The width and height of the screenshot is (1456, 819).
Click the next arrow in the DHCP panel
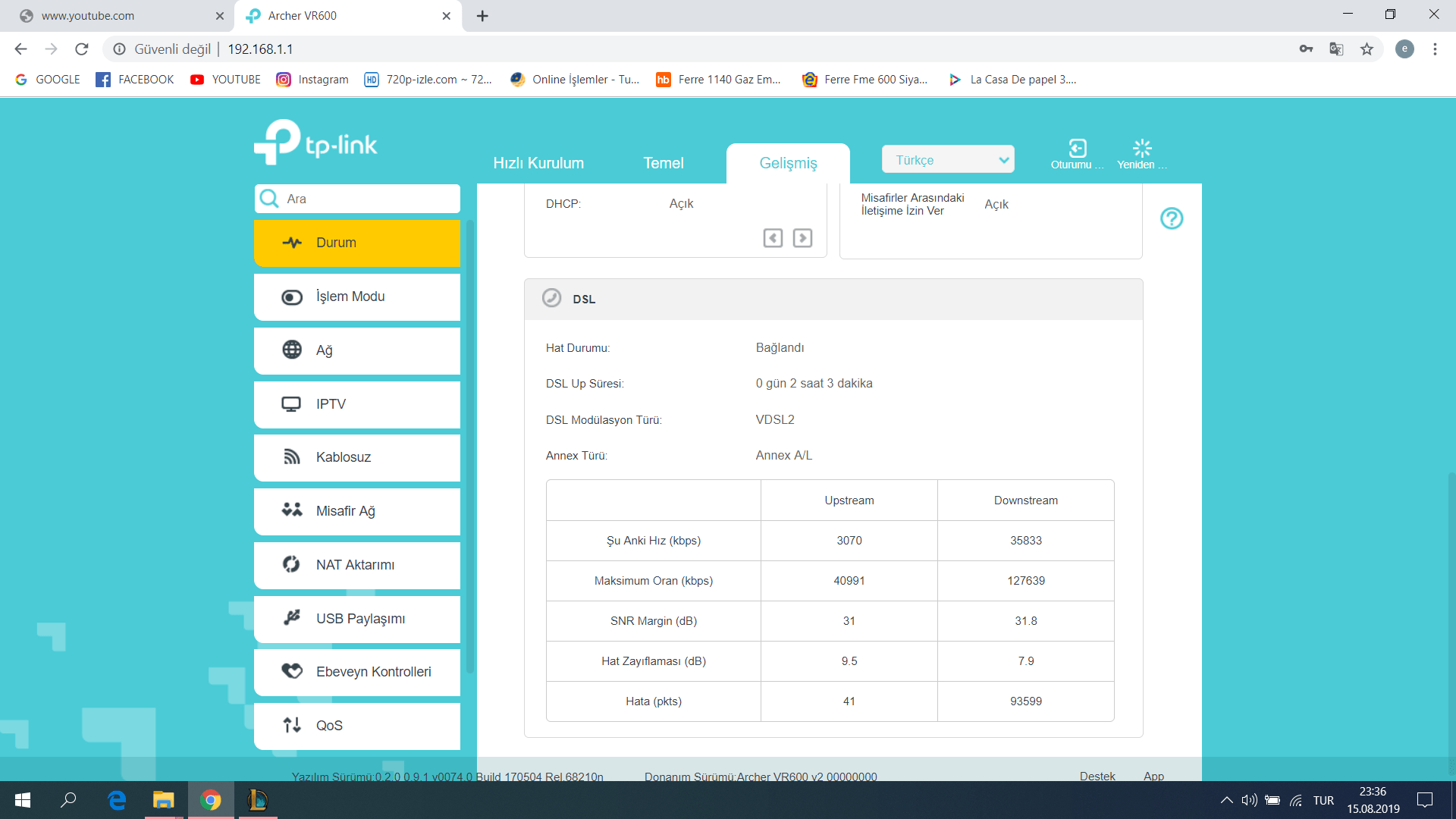pos(802,238)
